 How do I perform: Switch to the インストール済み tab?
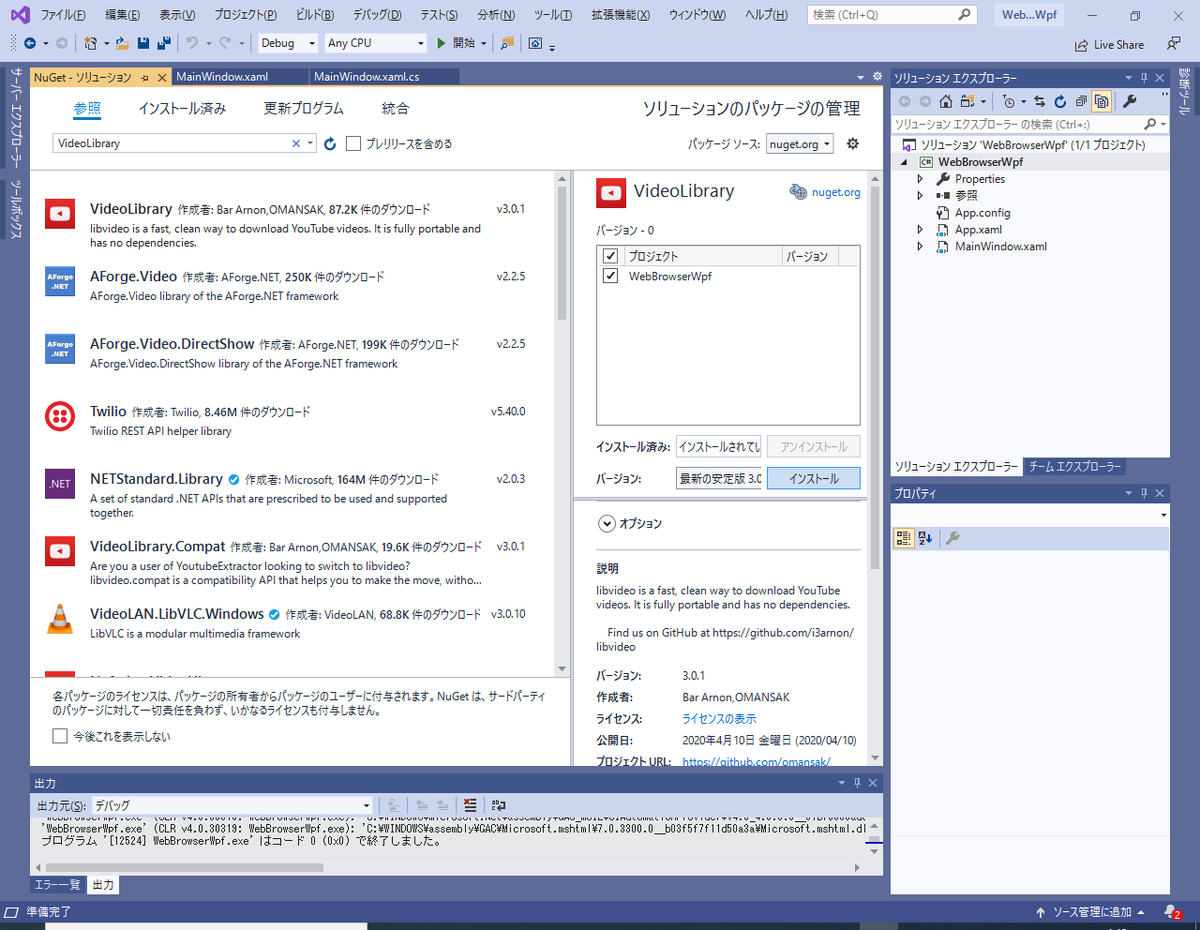182,109
